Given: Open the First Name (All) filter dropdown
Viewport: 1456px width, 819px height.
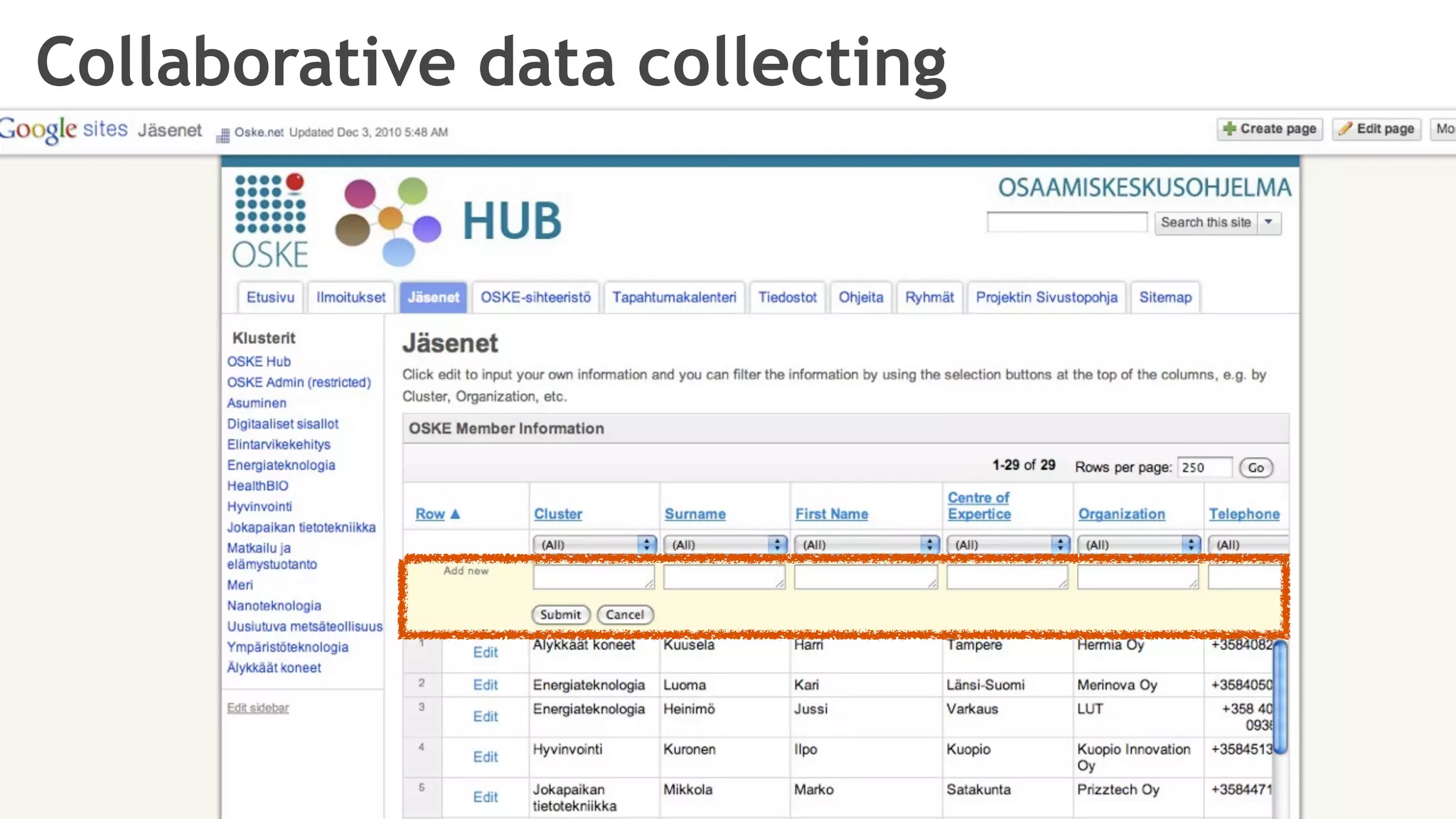Looking at the screenshot, I should coord(867,544).
